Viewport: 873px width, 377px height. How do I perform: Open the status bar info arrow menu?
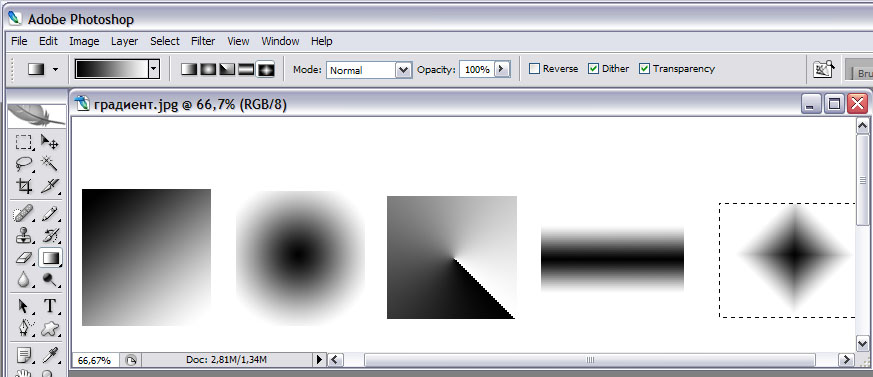click(x=319, y=360)
